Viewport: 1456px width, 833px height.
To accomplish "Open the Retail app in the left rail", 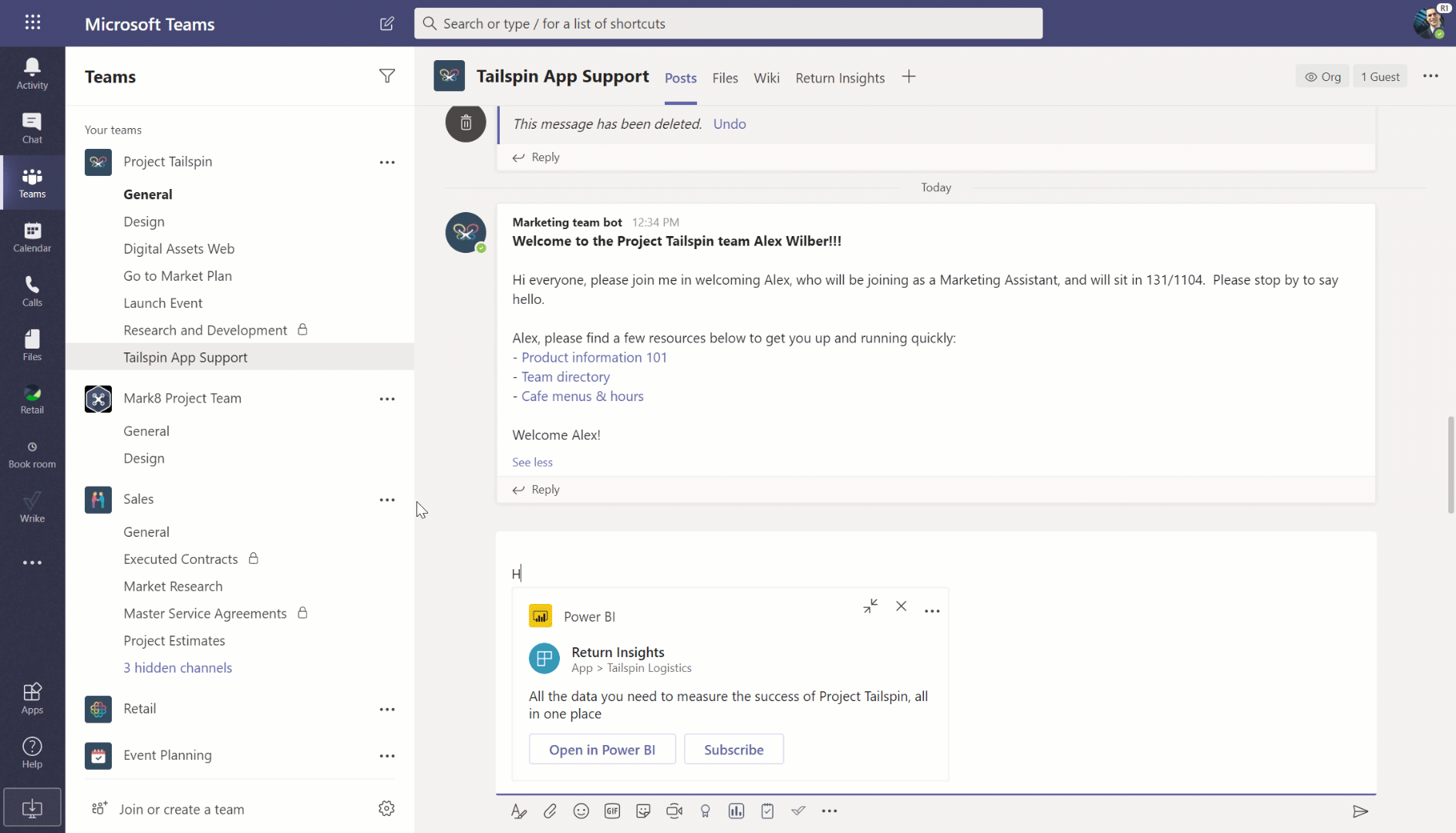I will coord(32,399).
